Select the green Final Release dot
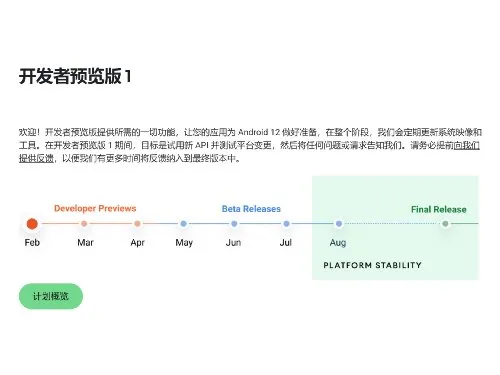This screenshot has width=500, height=375. (445, 224)
